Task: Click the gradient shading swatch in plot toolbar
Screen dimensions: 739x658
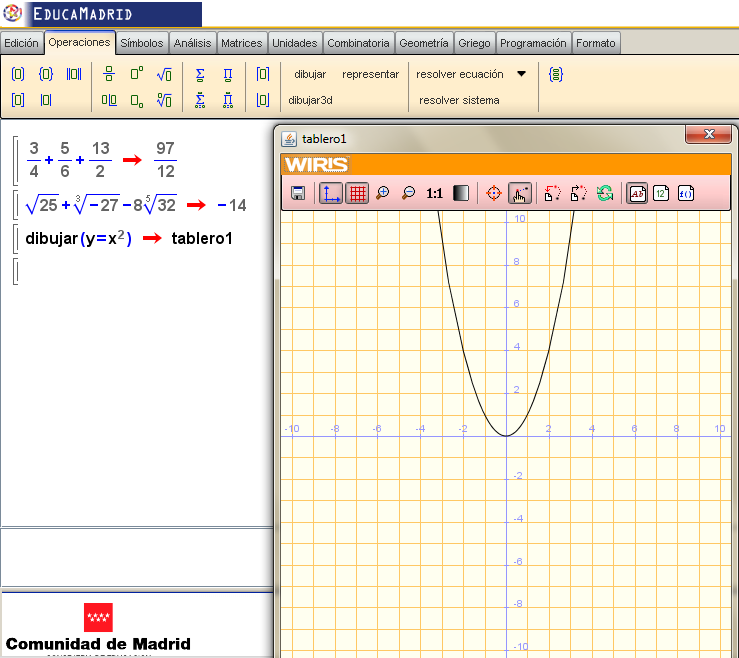Action: [461, 193]
